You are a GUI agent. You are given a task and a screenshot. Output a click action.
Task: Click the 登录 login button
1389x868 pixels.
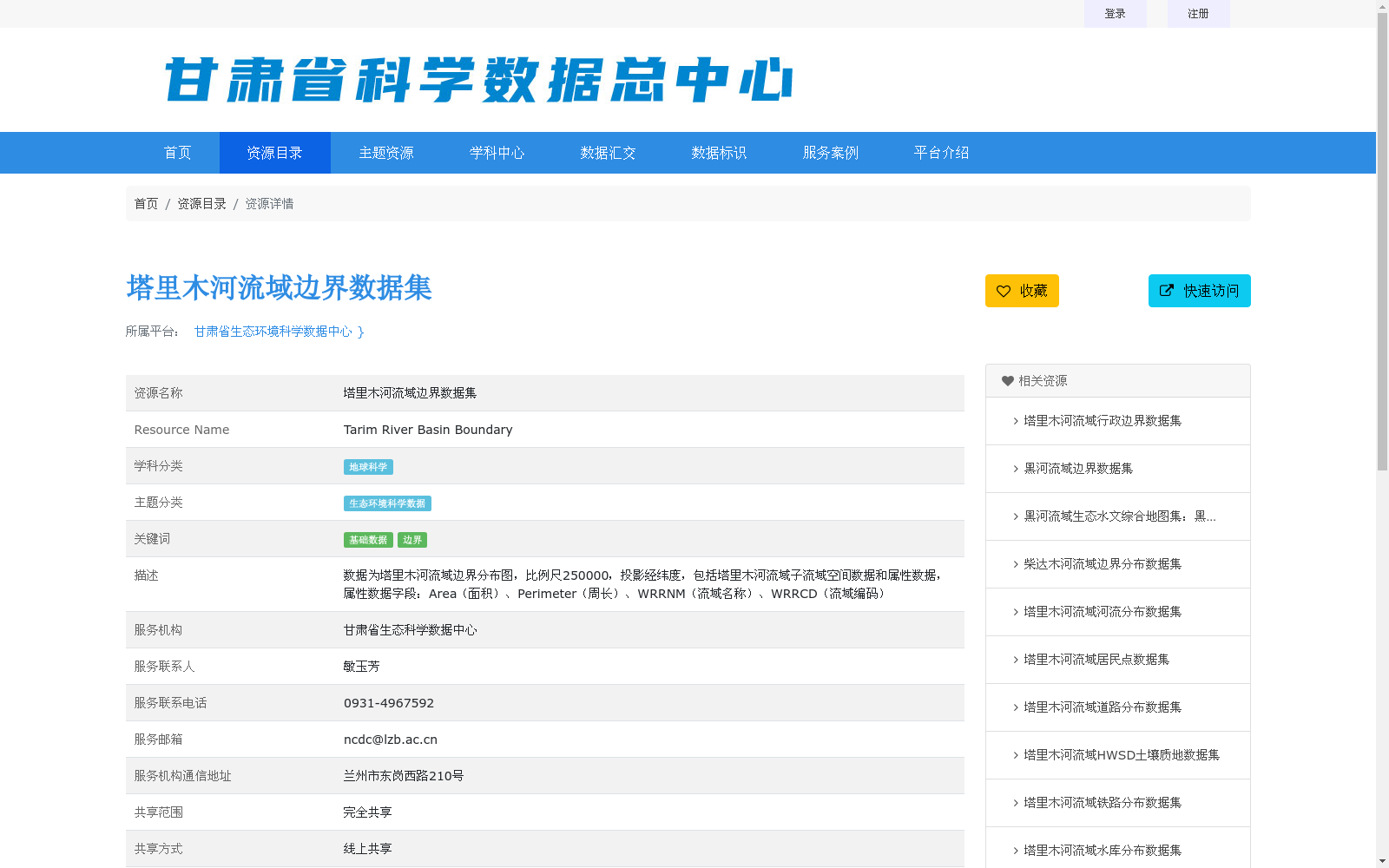click(1116, 14)
